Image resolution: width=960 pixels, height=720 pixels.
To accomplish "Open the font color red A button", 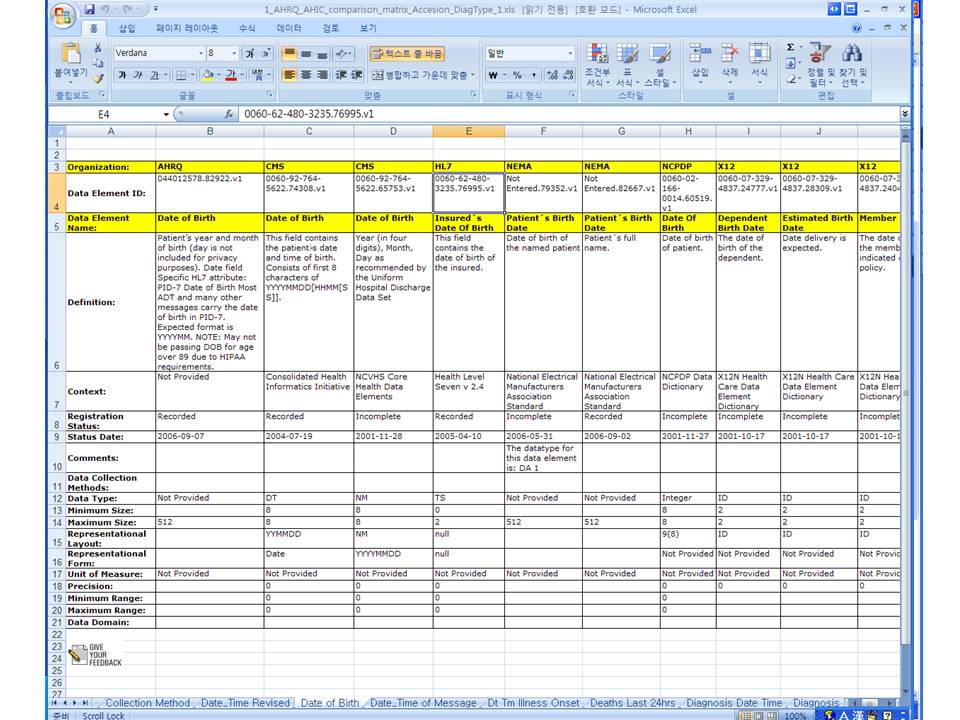I will (231, 75).
